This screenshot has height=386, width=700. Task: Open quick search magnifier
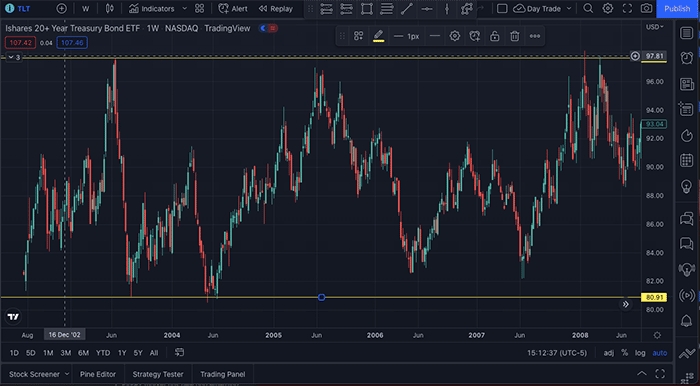(x=588, y=8)
